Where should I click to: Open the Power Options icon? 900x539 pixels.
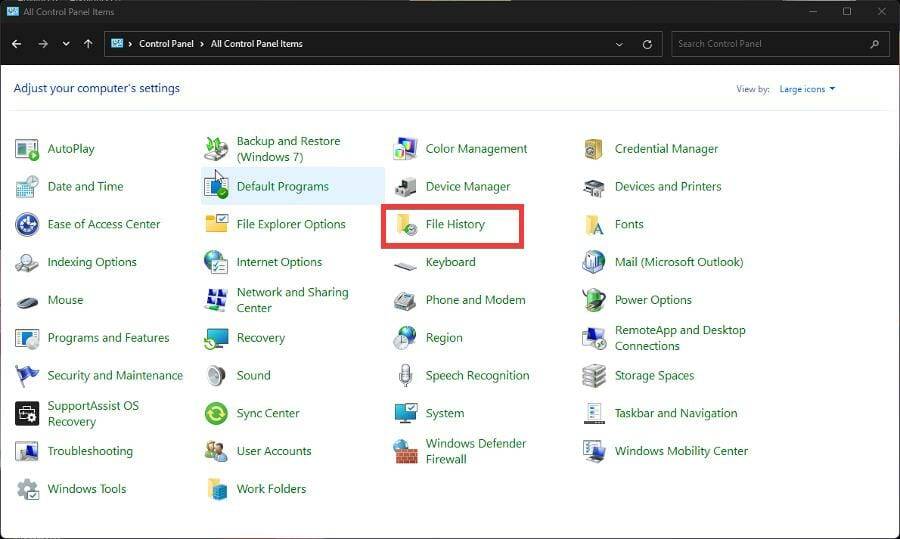pyautogui.click(x=593, y=300)
